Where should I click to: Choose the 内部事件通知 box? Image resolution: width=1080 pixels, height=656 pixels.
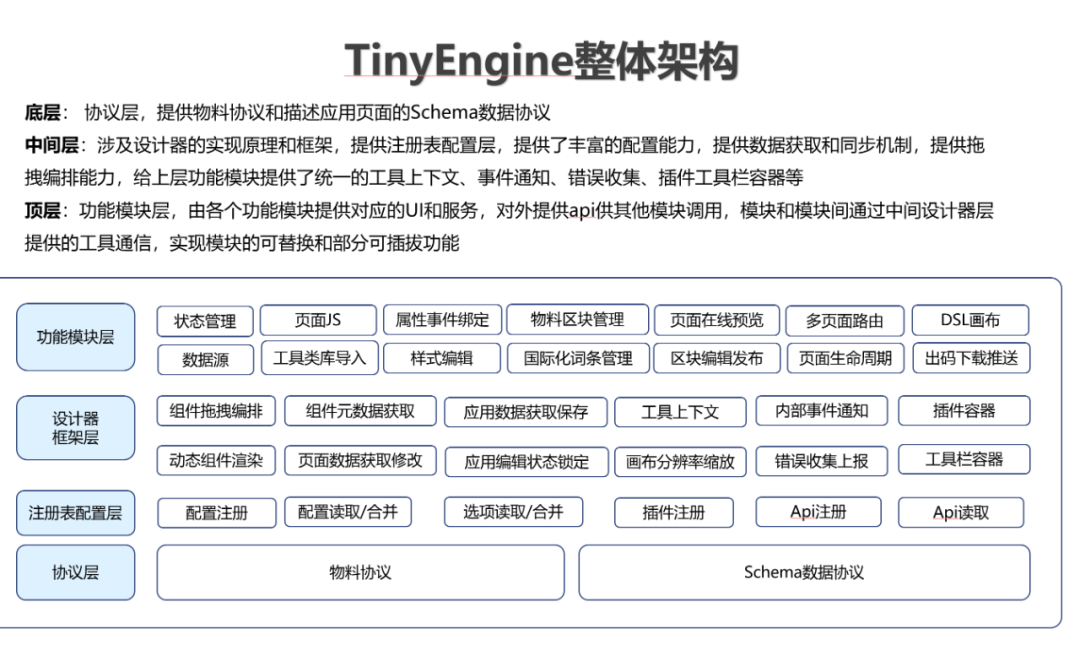[822, 411]
